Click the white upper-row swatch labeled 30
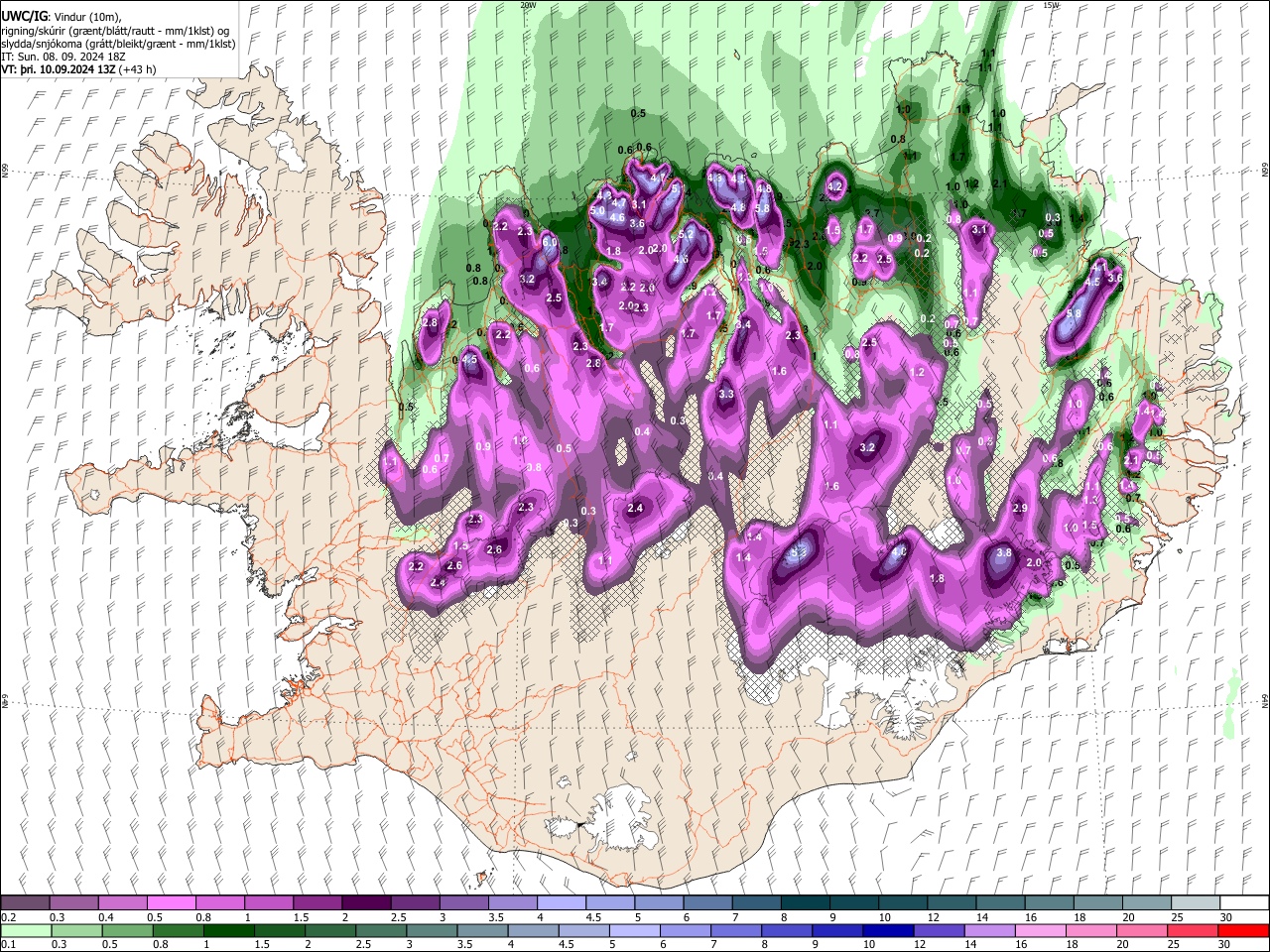 [x=1242, y=902]
